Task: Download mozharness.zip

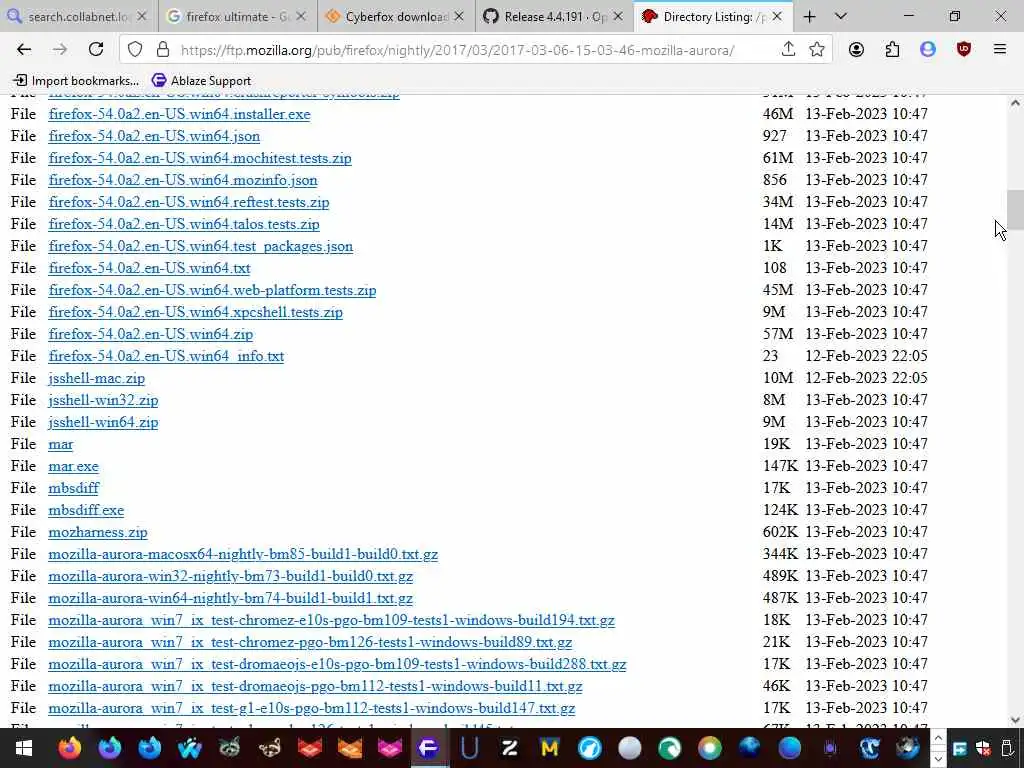Action: 98,532
